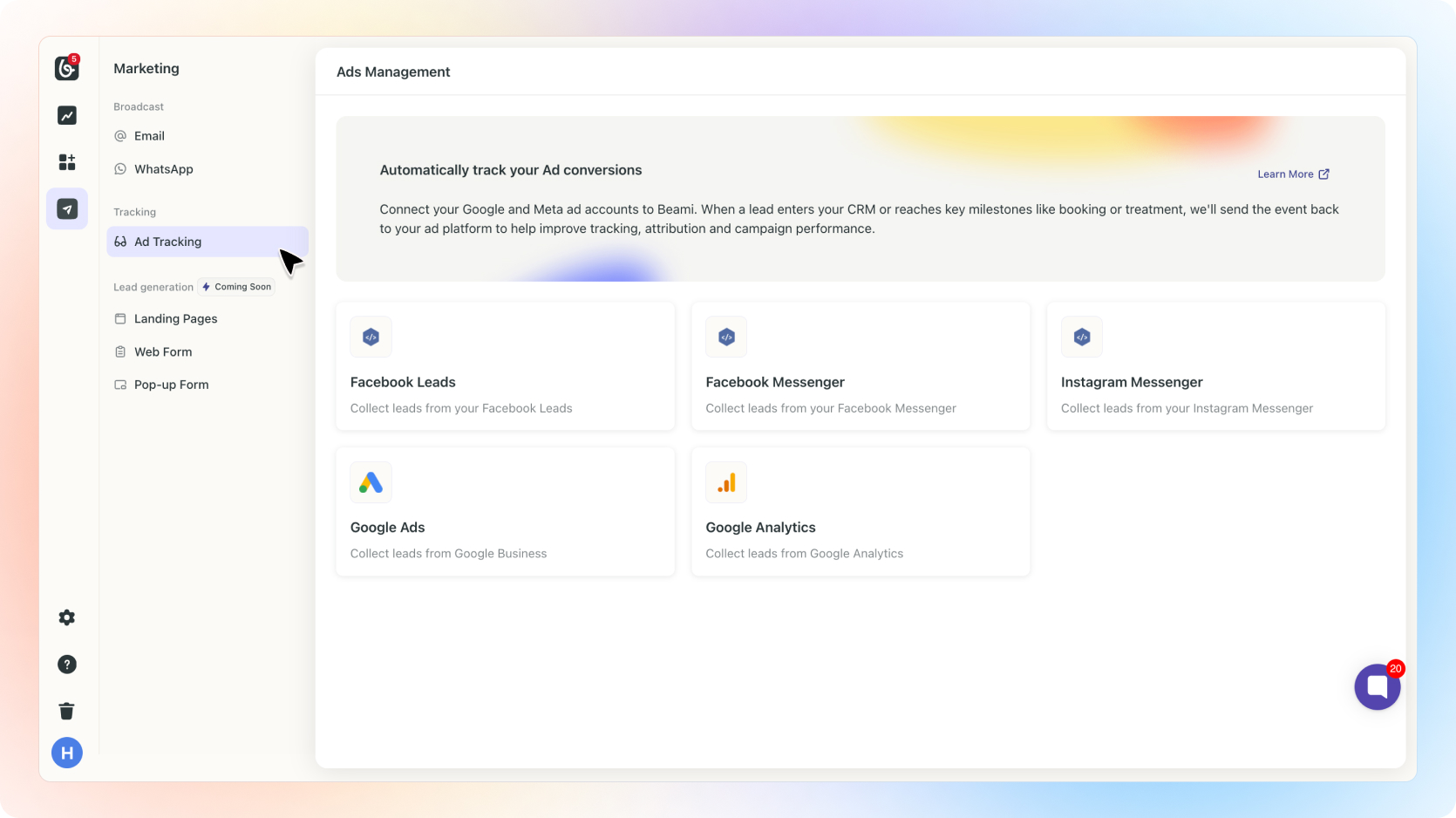The height and width of the screenshot is (818, 1456).
Task: Open the user avatar labeled H
Action: pos(67,753)
